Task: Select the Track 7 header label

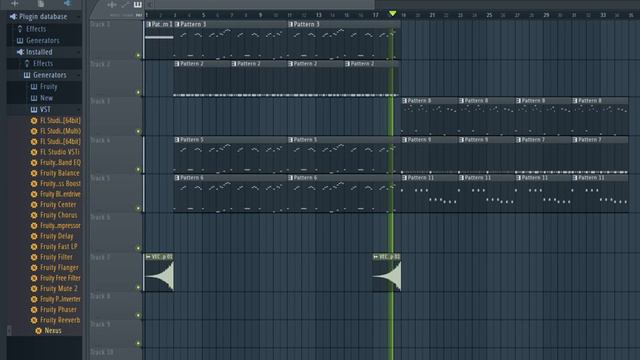Action: tap(100, 257)
